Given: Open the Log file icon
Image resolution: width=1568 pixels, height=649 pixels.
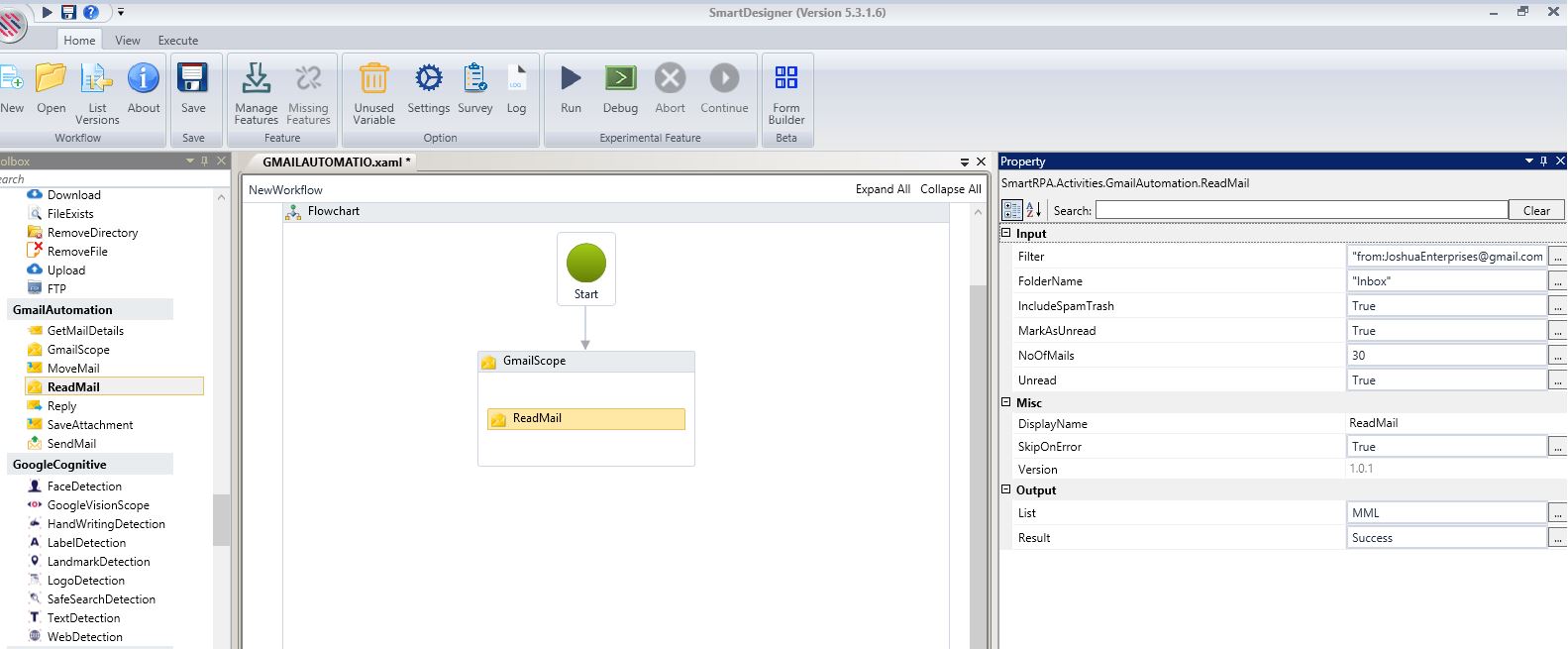Looking at the screenshot, I should (x=516, y=79).
